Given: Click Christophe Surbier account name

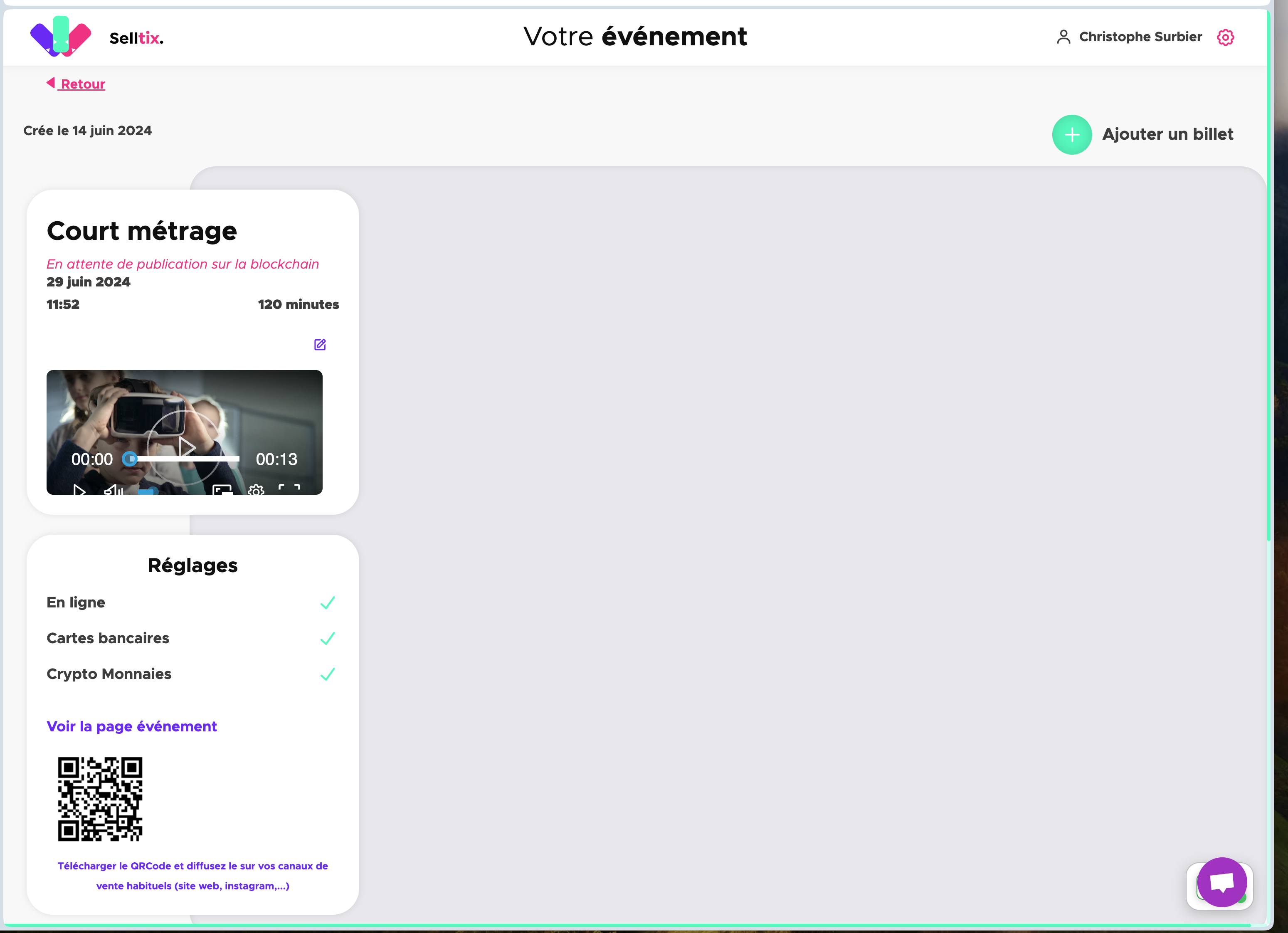Looking at the screenshot, I should tap(1140, 37).
